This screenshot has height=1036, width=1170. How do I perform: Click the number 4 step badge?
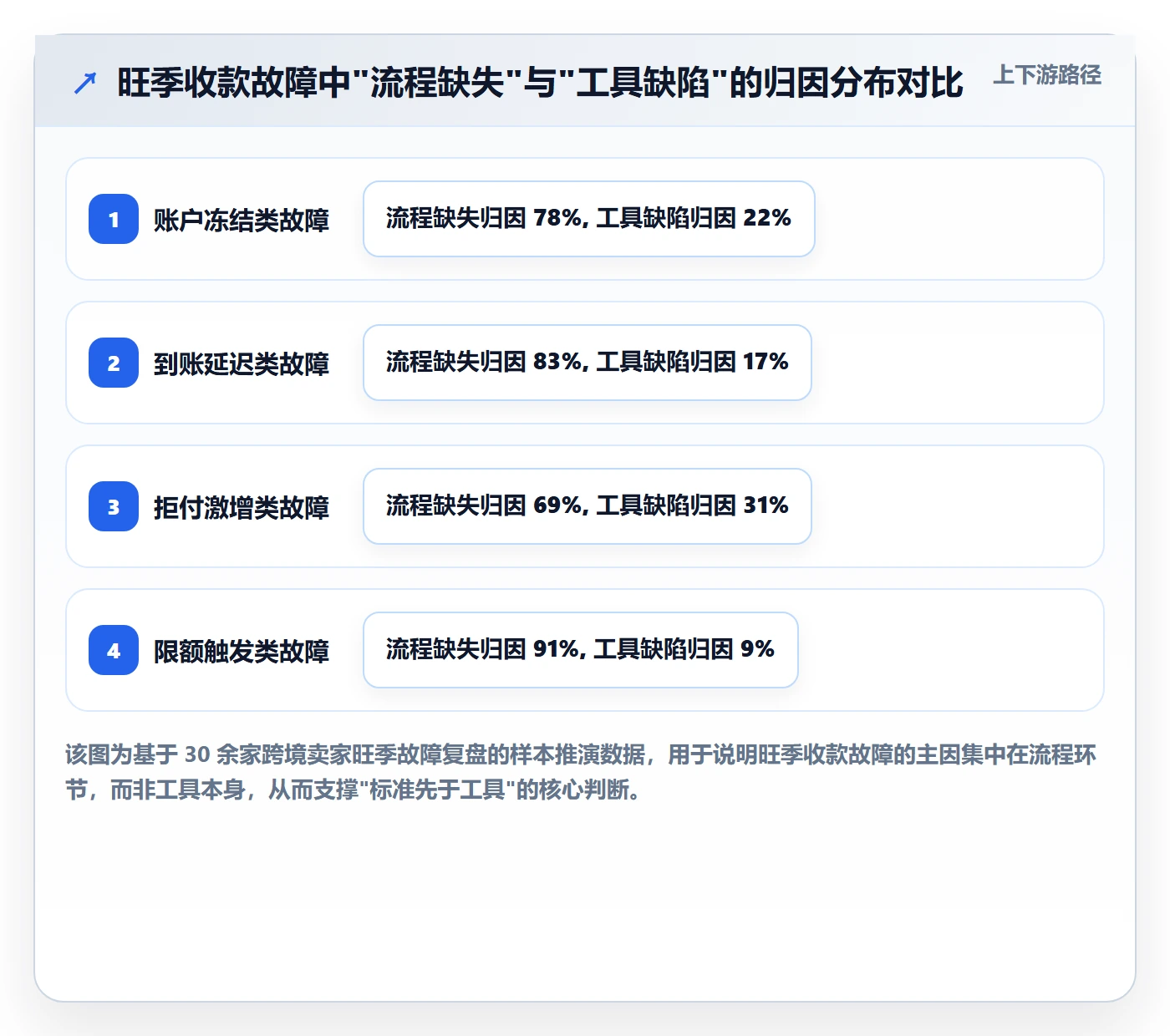click(x=114, y=650)
